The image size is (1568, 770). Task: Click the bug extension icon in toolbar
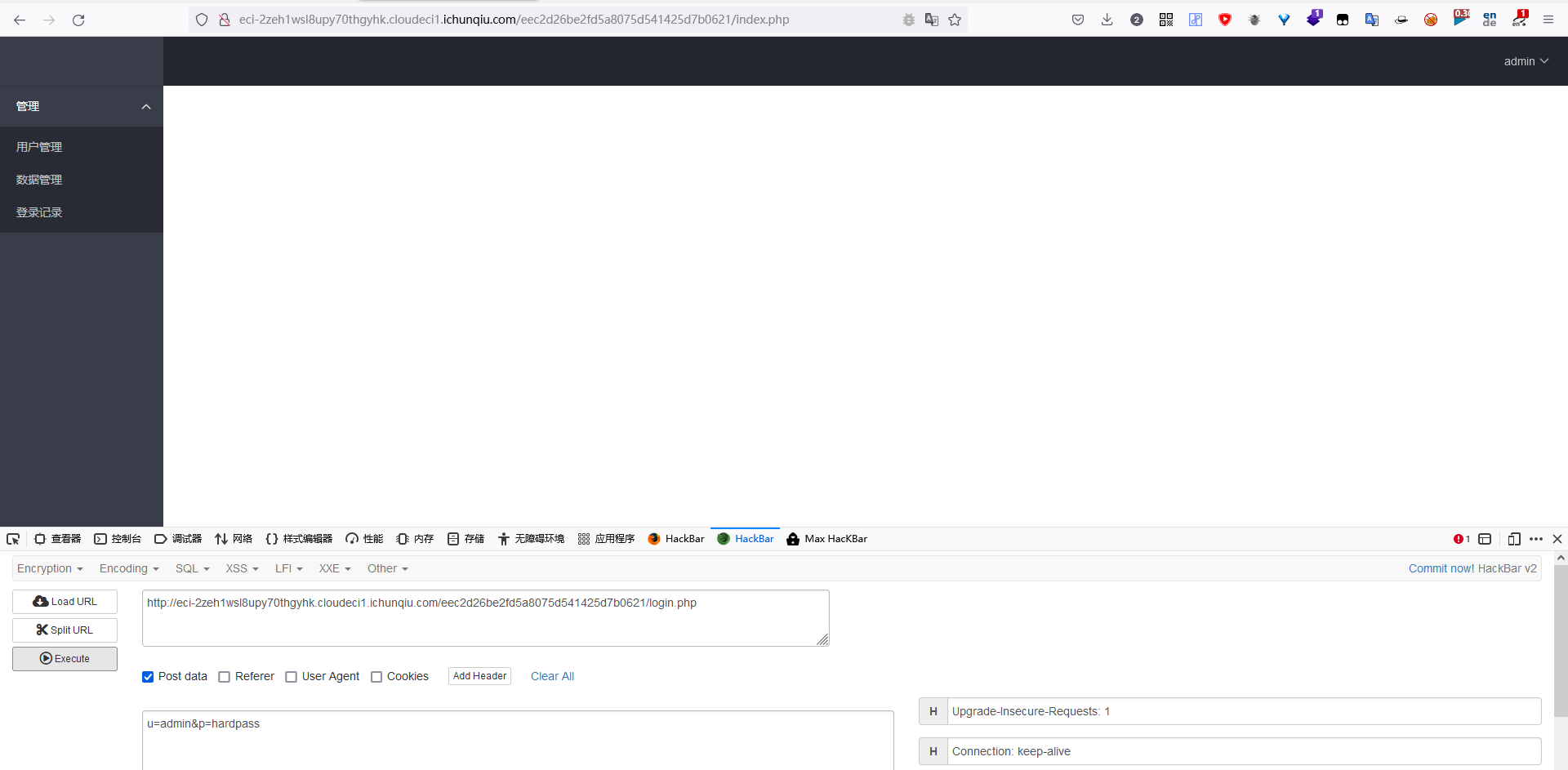pos(1254,20)
